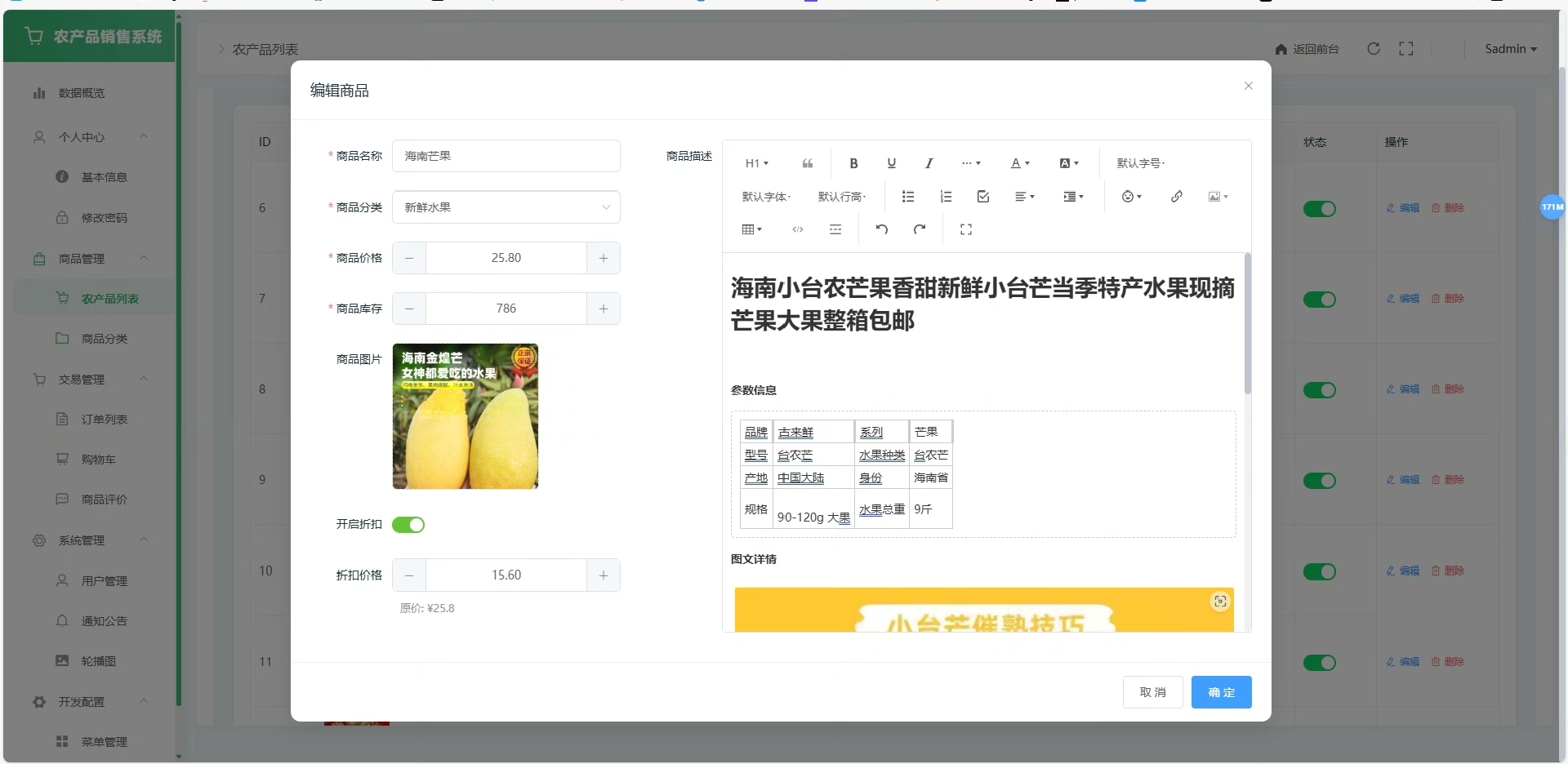Screen dimensions: 1568x764
Task: Click the 商品名称 input field
Action: pyautogui.click(x=506, y=156)
